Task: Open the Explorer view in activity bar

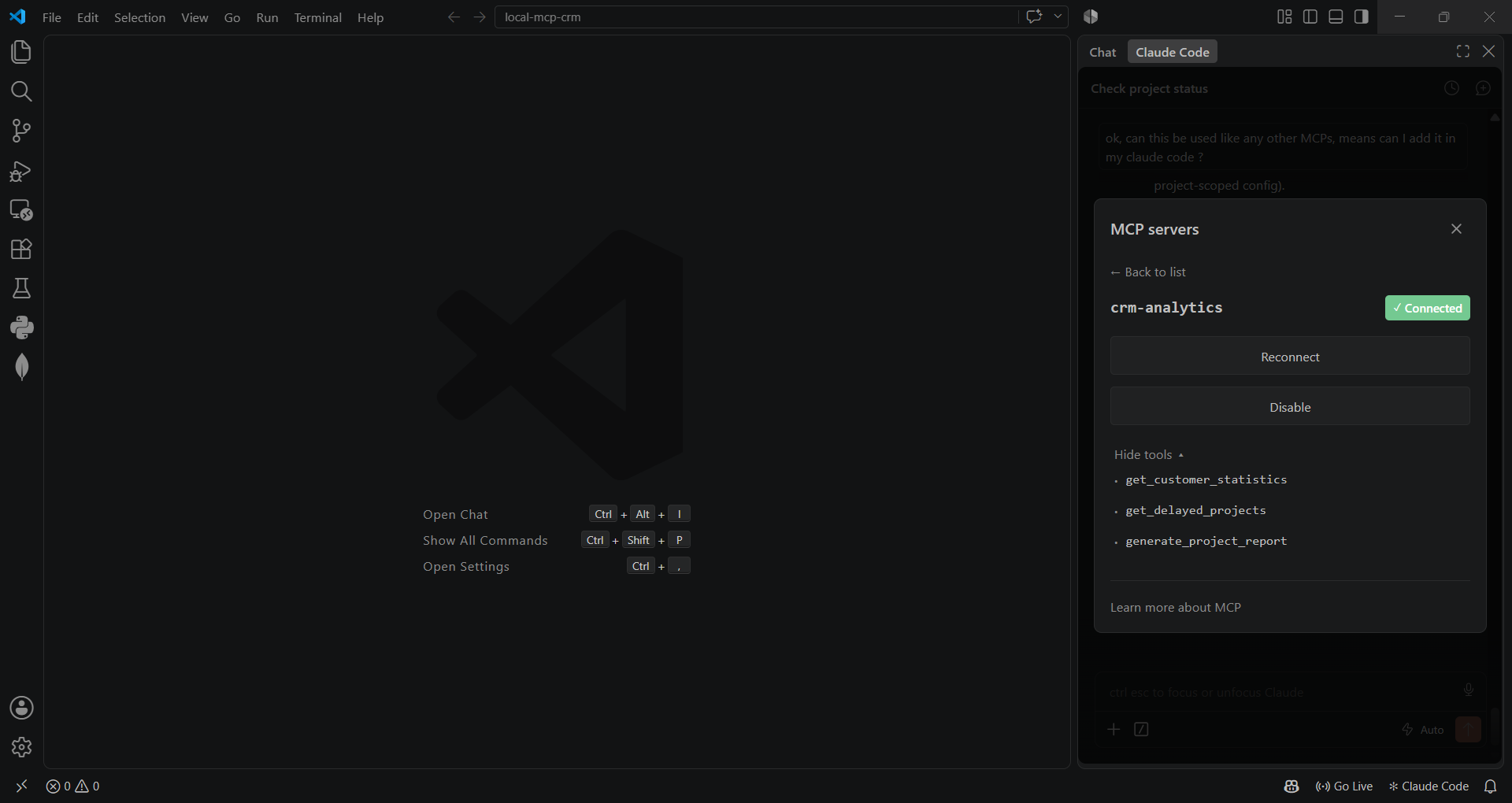Action: click(21, 52)
